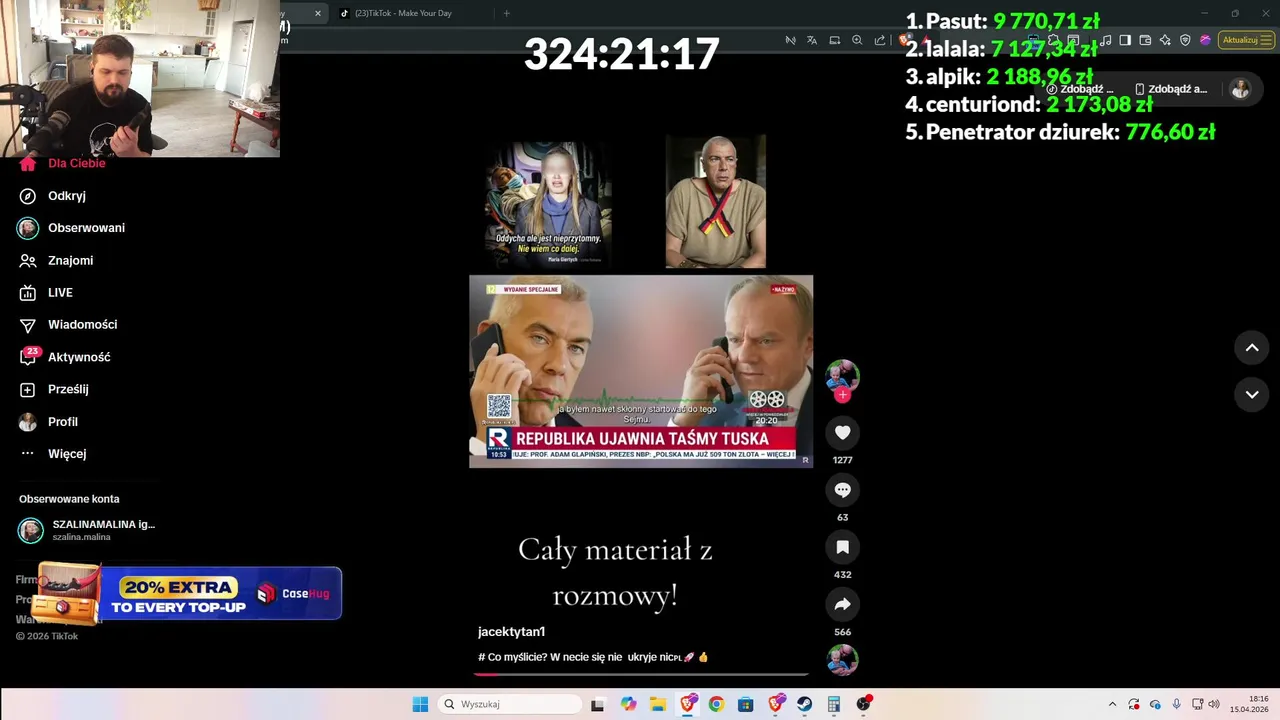The image size is (1280, 720).
Task: Open File Explorer from taskbar
Action: [658, 704]
